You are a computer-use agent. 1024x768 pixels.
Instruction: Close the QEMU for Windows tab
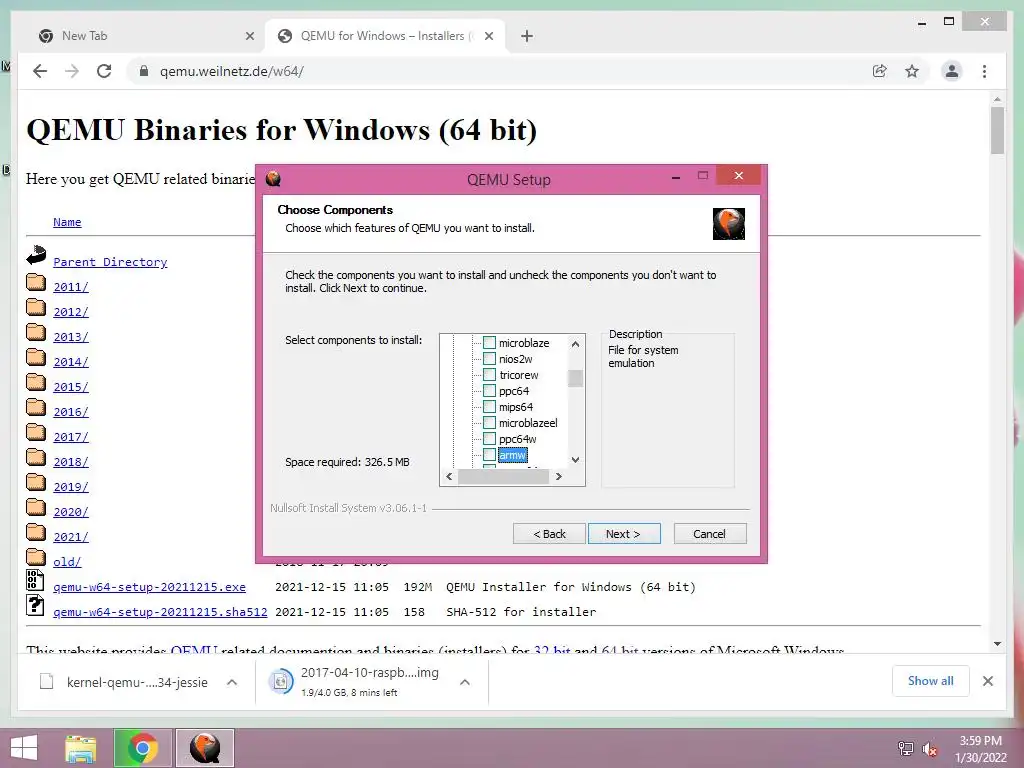[x=488, y=36]
